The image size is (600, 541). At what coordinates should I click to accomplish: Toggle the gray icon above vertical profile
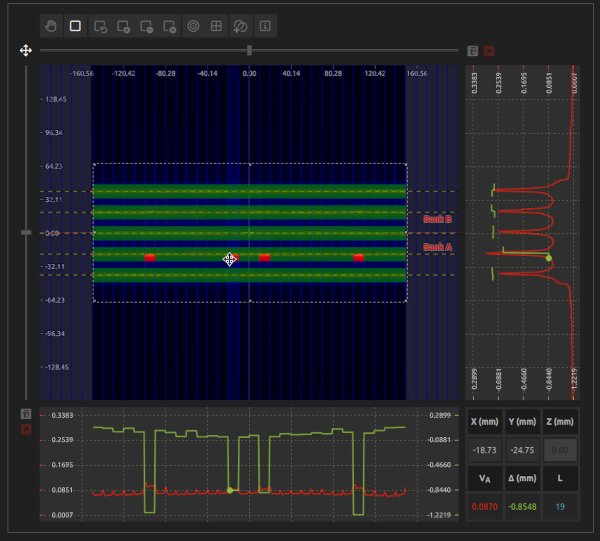473,50
